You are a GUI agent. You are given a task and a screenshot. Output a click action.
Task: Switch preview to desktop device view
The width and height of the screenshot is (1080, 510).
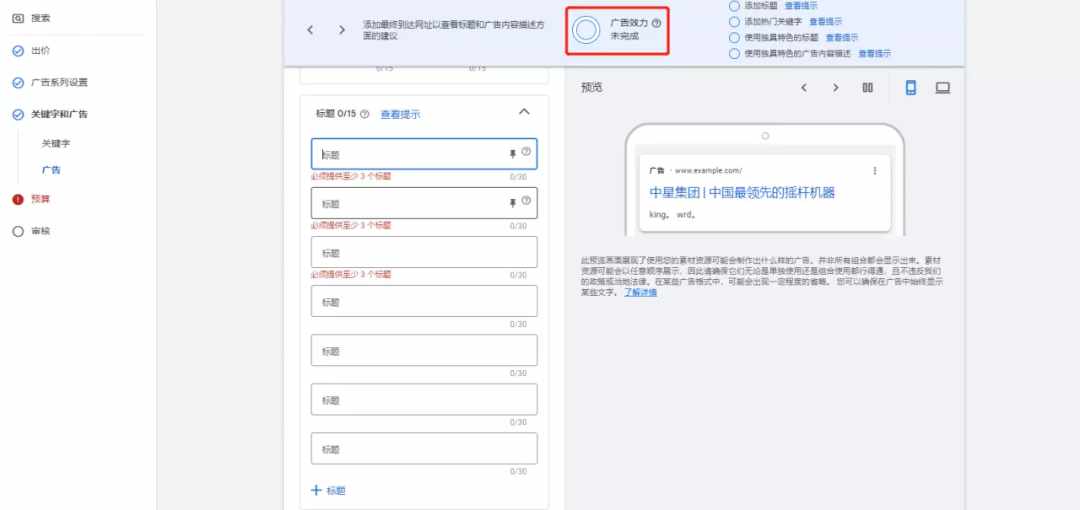(x=942, y=88)
